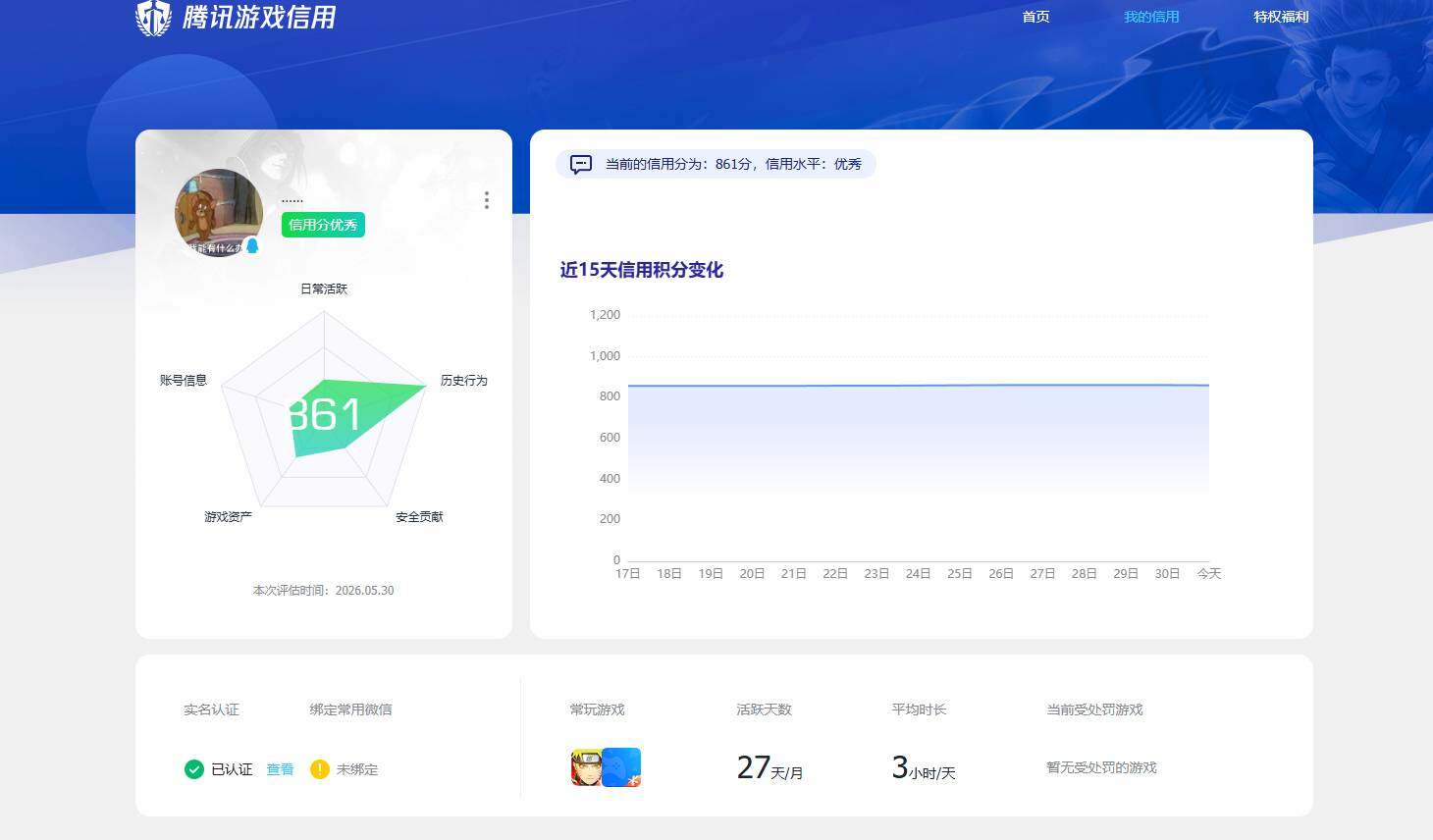Click the user avatar picture
This screenshot has height=840, width=1433.
pyautogui.click(x=219, y=213)
